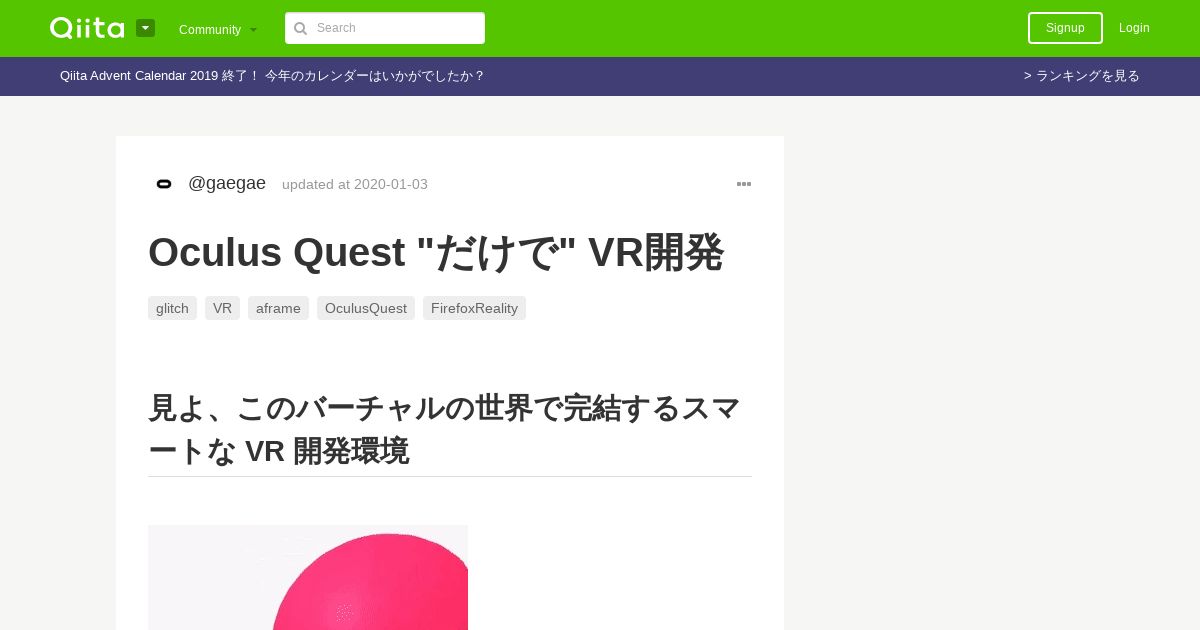Click the pink sphere article image
This screenshot has width=1200, height=630.
(x=308, y=577)
